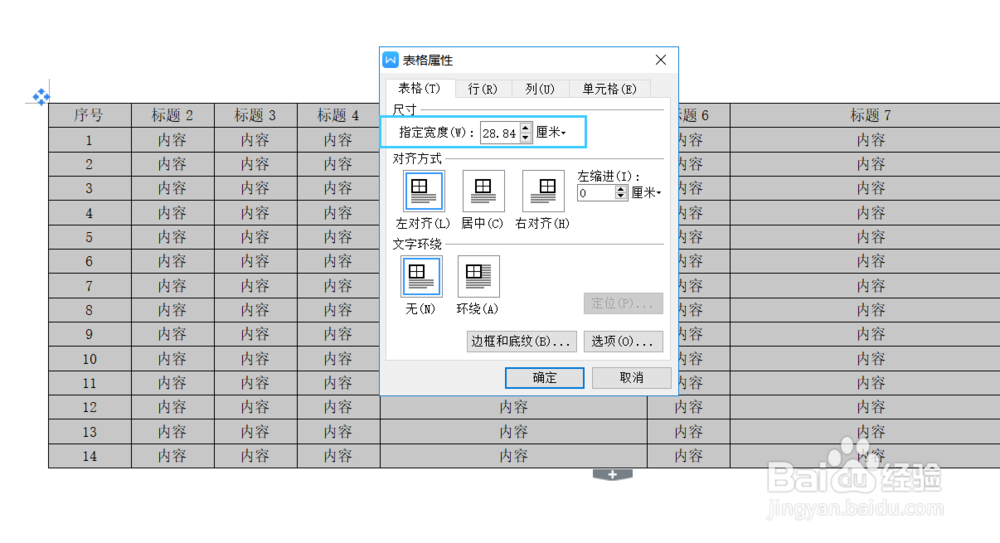The width and height of the screenshot is (1000, 543).
Task: Click the 指定宽度 input field
Action: [x=501, y=133]
